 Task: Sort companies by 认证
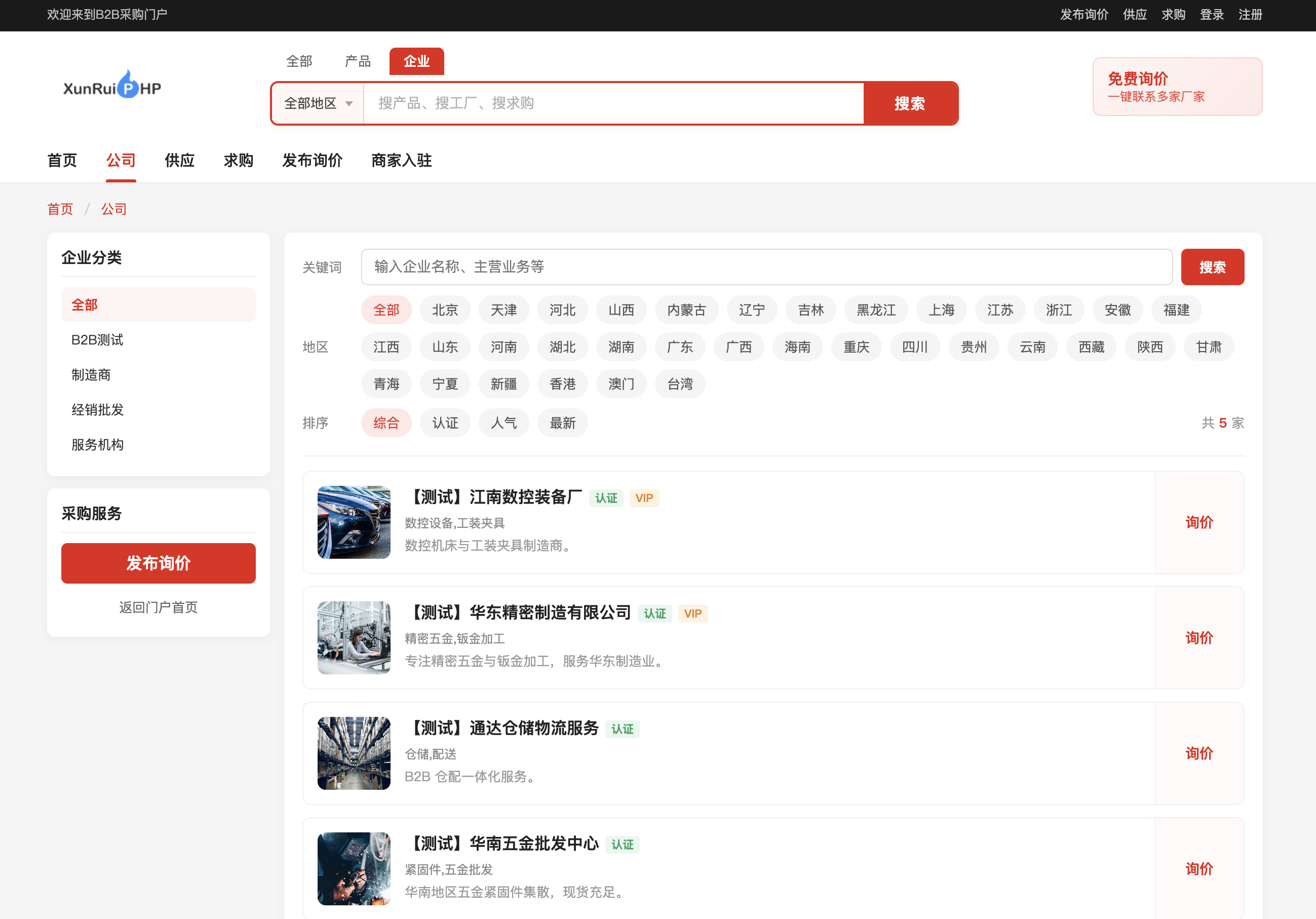pyautogui.click(x=445, y=423)
